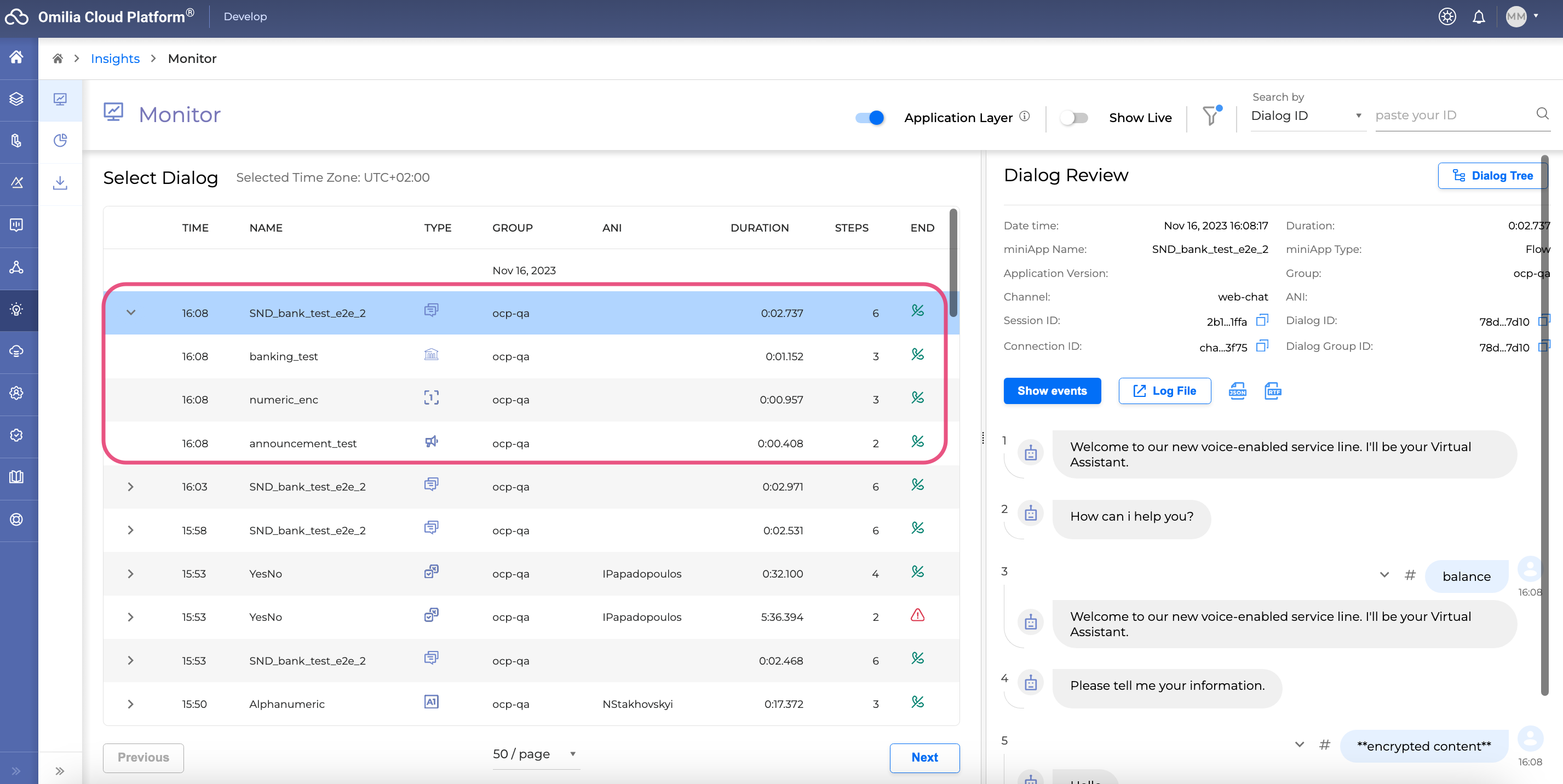Copy the Connection ID value
1563x784 pixels.
tap(1262, 346)
